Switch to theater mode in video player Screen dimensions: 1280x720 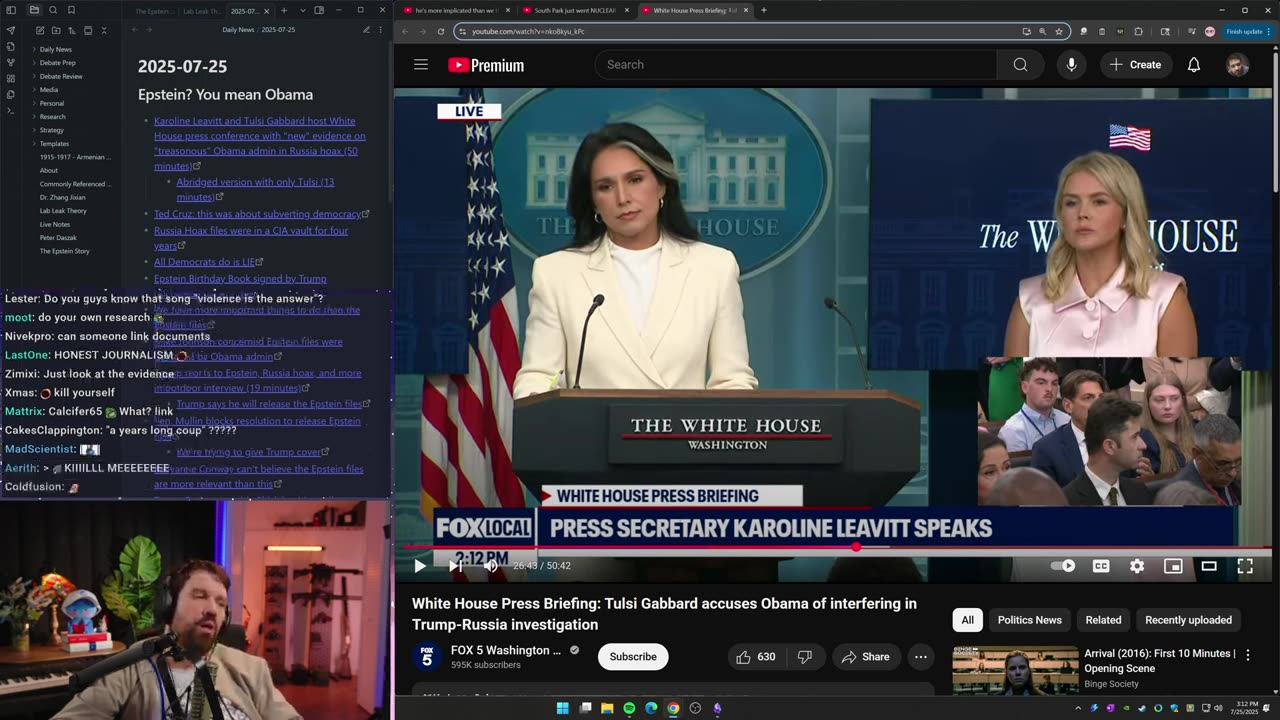1209,566
